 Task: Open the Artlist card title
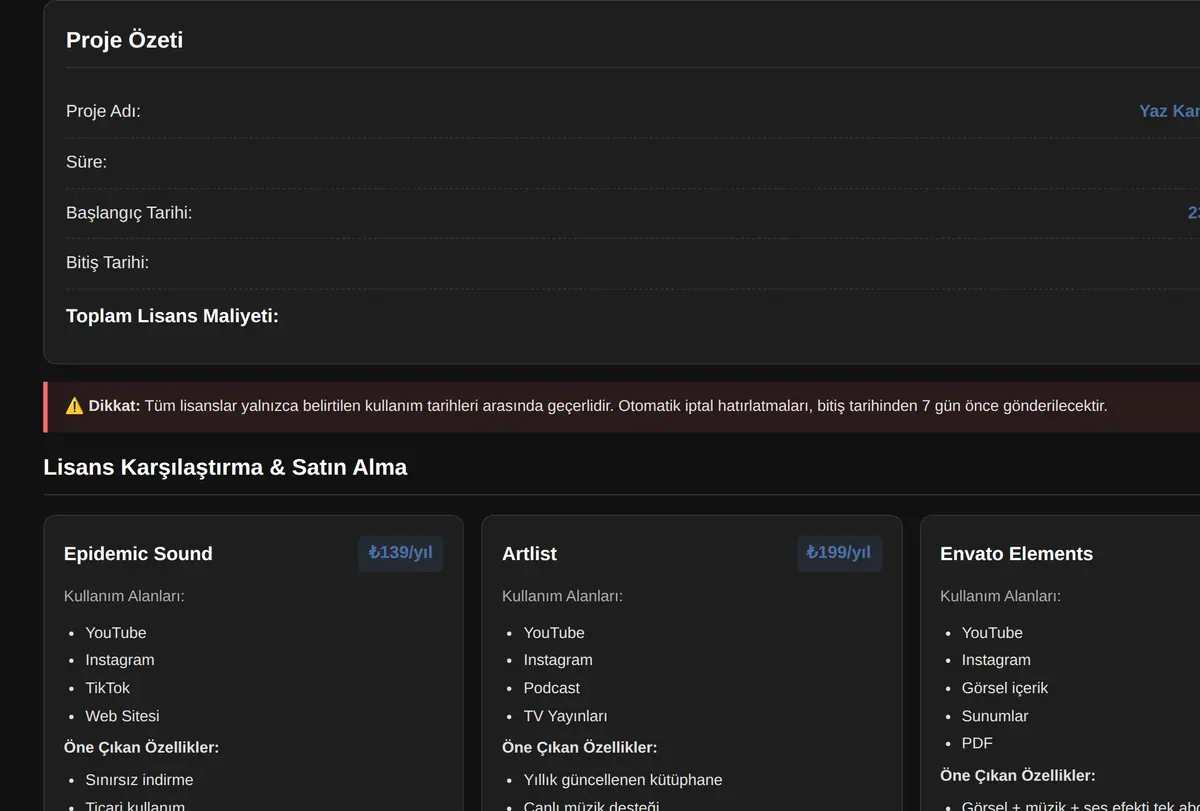click(x=529, y=554)
